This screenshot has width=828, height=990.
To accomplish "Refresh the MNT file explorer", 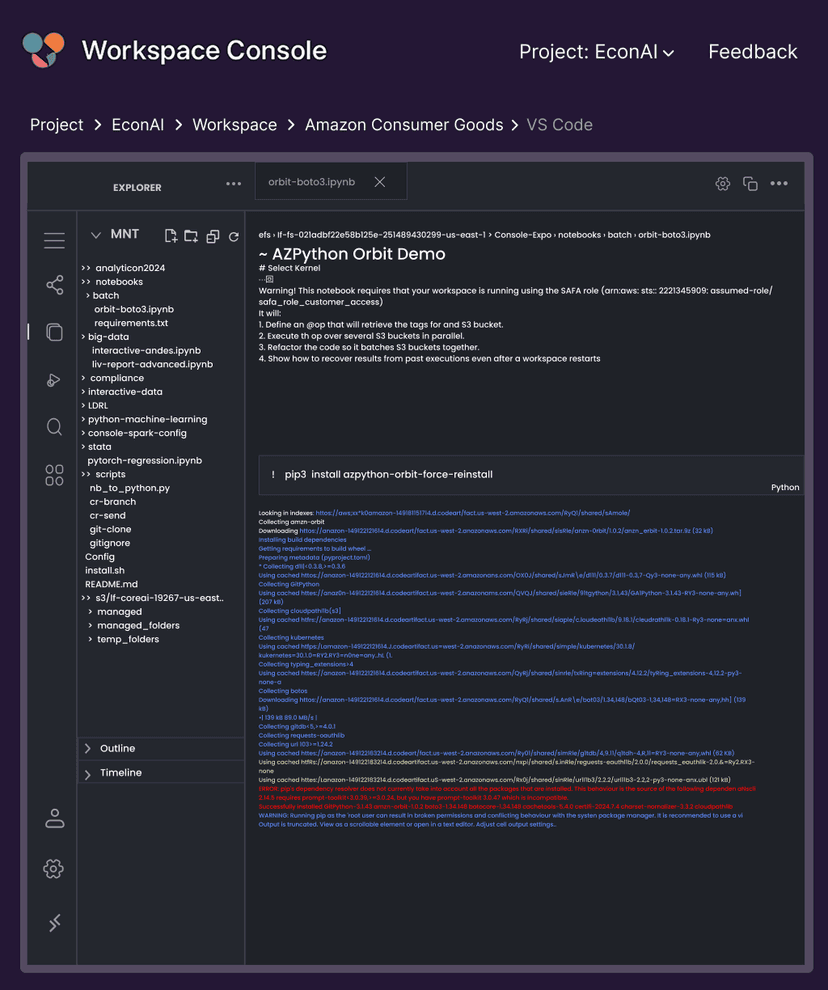I will click(233, 235).
